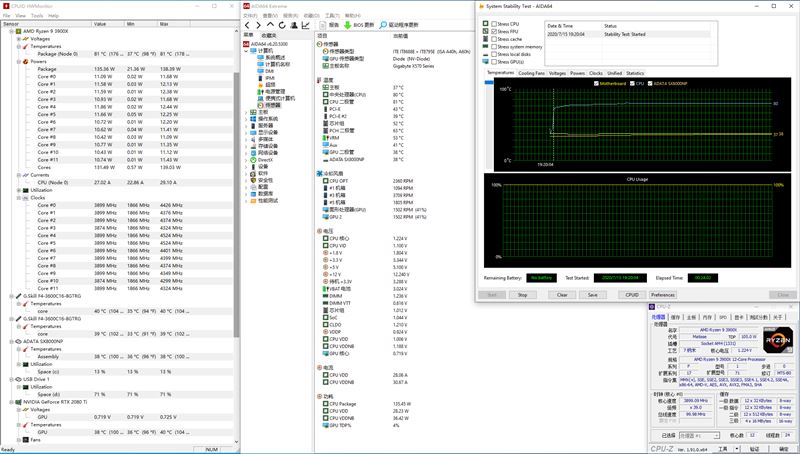The width and height of the screenshot is (800, 454).
Task: Select 电源管理 in AIDA64 tree
Action: [x=271, y=91]
